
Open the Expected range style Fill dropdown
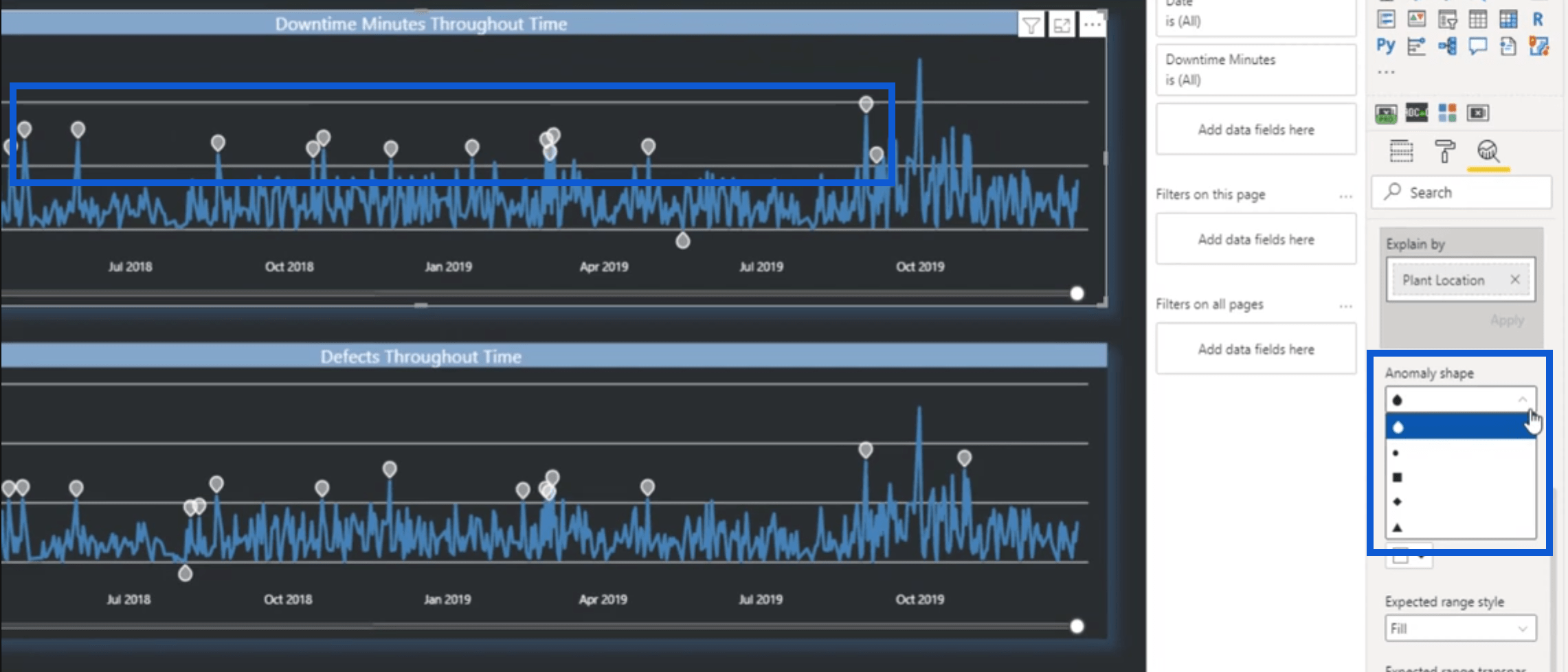click(x=1460, y=628)
